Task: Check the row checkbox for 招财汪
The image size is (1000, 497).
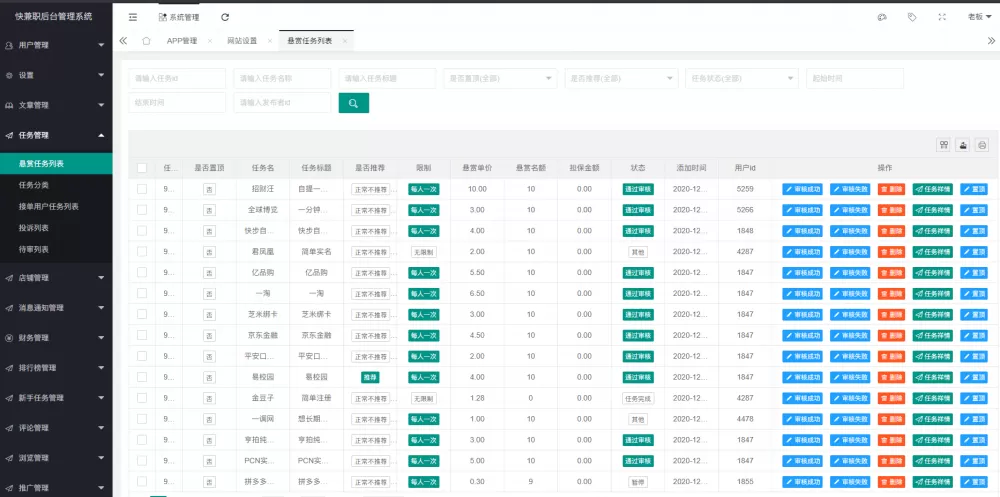Action: (x=142, y=188)
